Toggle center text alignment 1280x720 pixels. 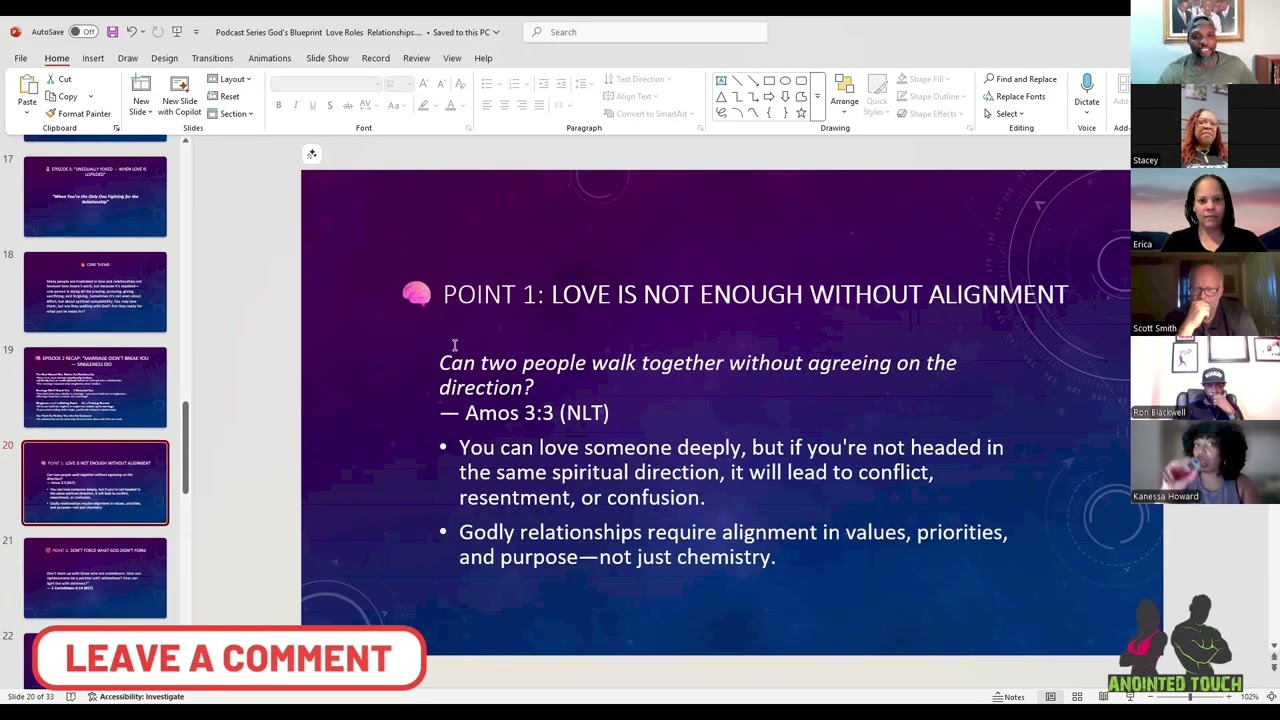click(504, 105)
